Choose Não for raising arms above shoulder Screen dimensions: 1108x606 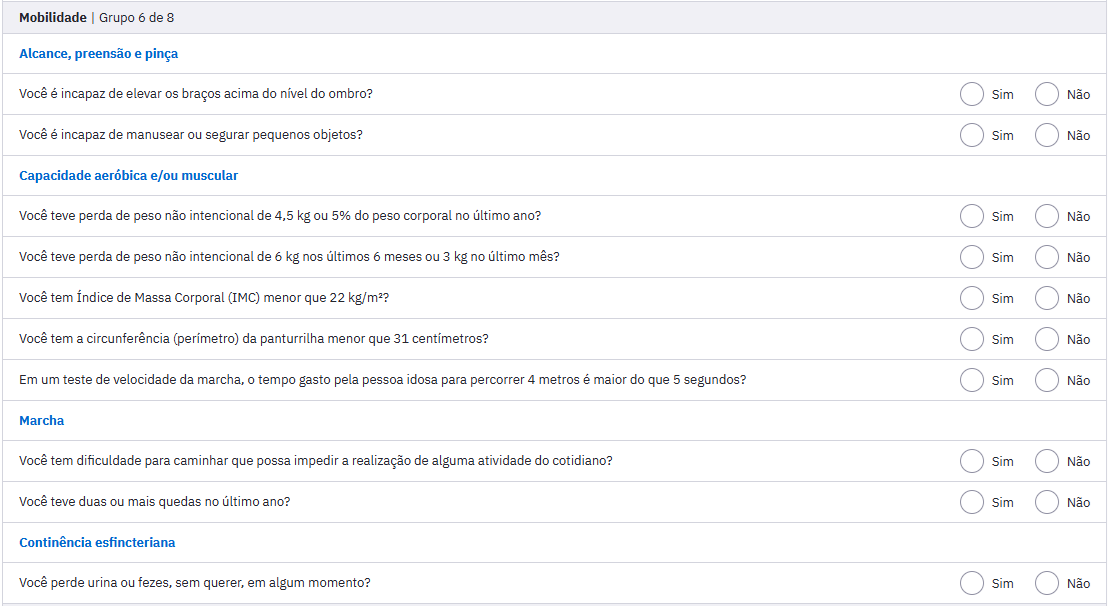tap(1047, 94)
